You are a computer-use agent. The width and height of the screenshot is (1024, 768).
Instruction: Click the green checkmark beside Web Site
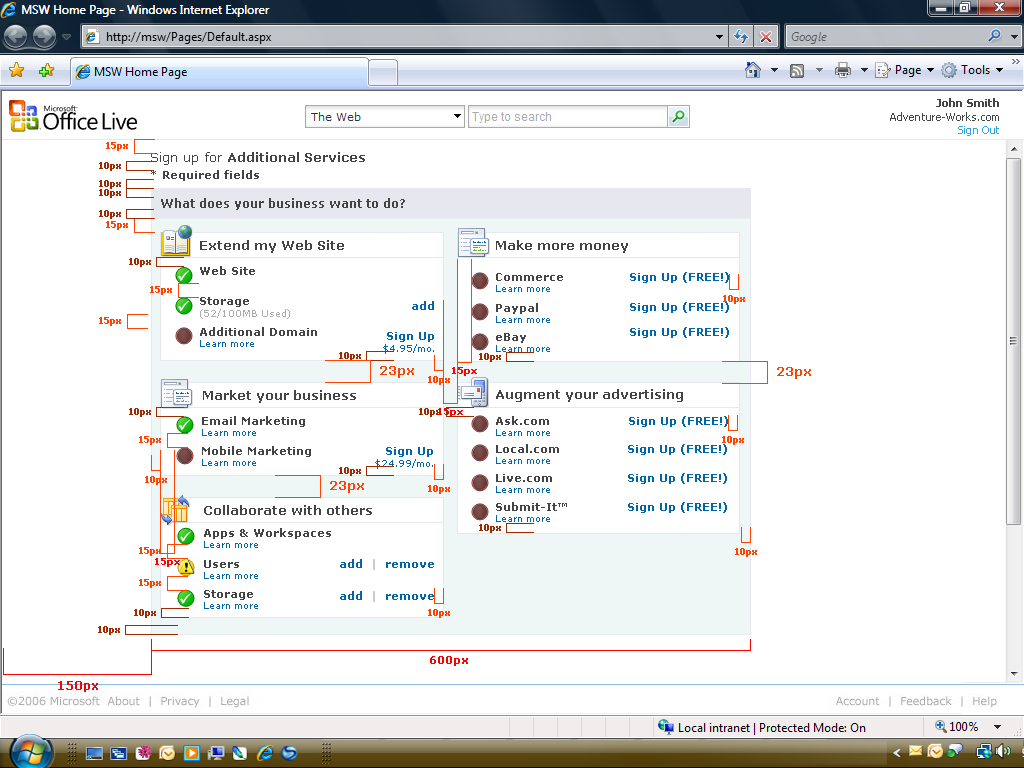pos(184,275)
